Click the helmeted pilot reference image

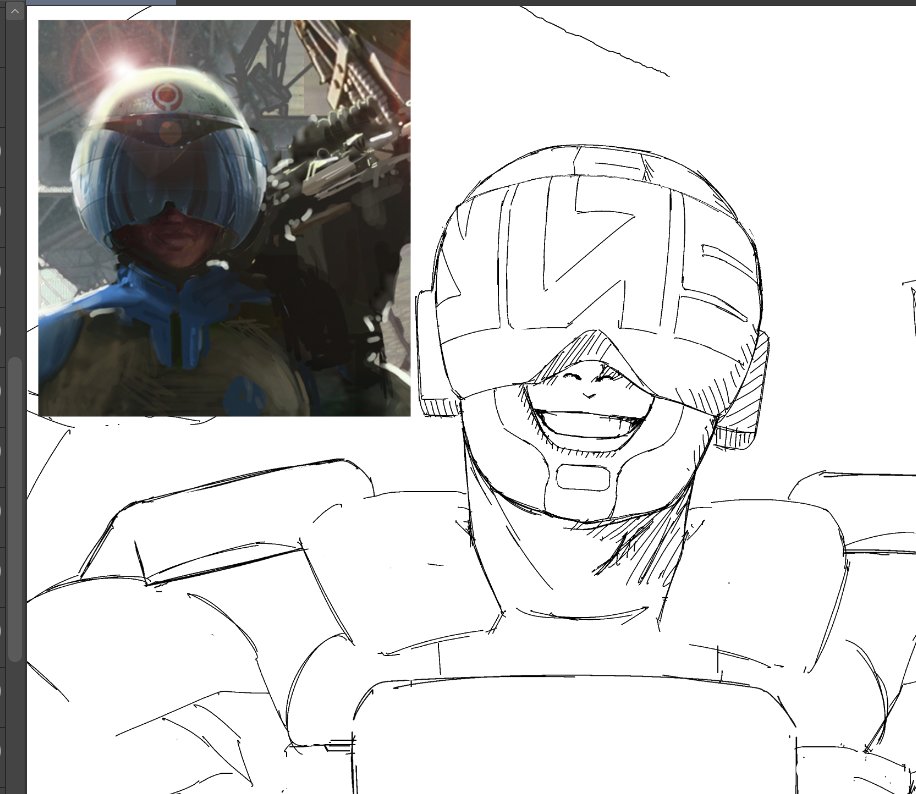224,218
